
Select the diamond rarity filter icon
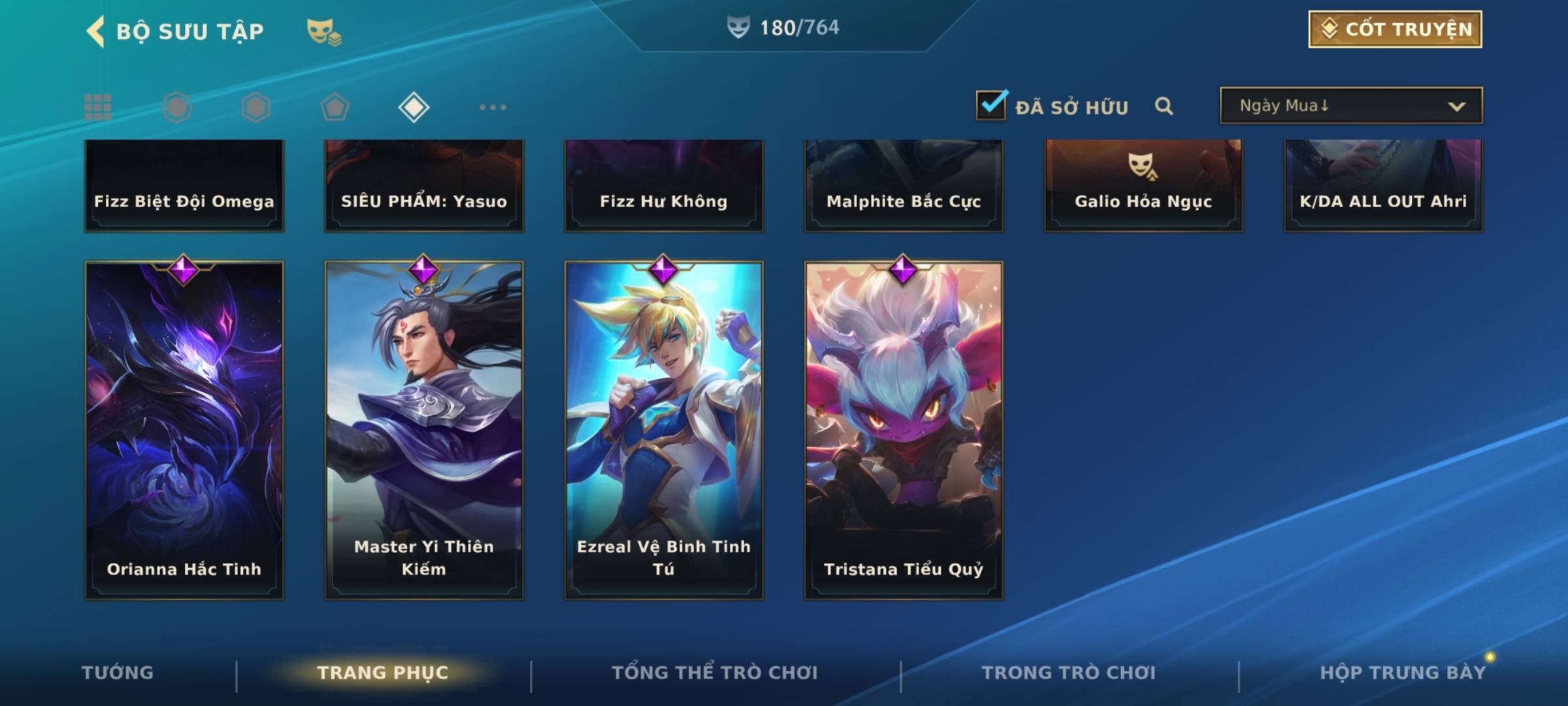pos(414,107)
